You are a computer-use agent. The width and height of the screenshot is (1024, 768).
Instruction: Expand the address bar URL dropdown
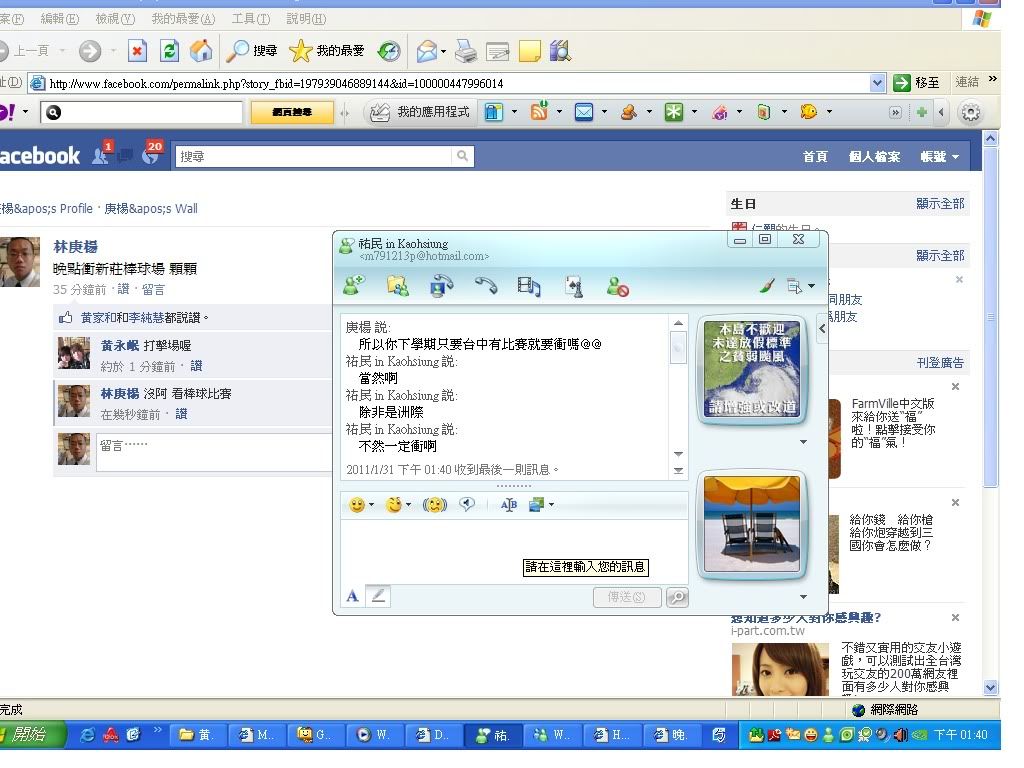(x=878, y=83)
